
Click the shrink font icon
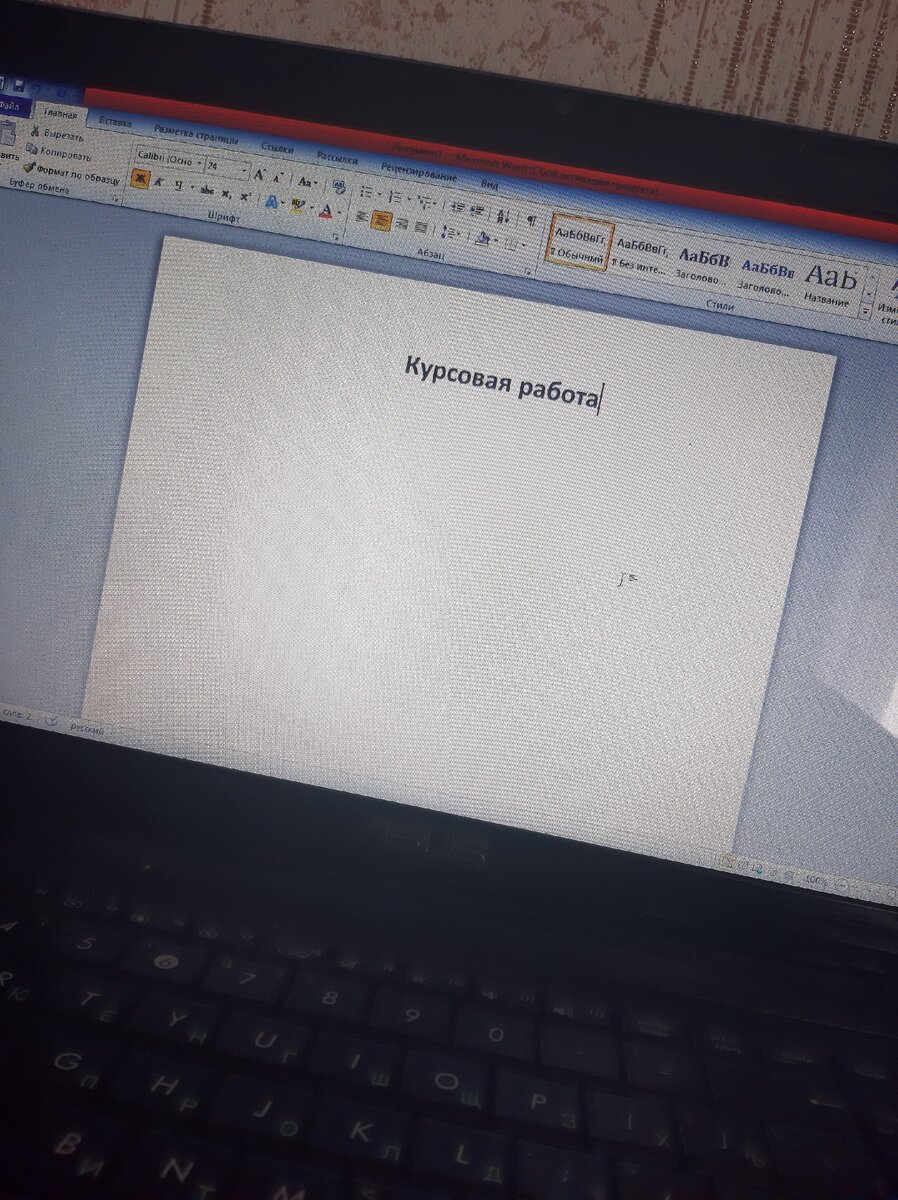point(279,178)
